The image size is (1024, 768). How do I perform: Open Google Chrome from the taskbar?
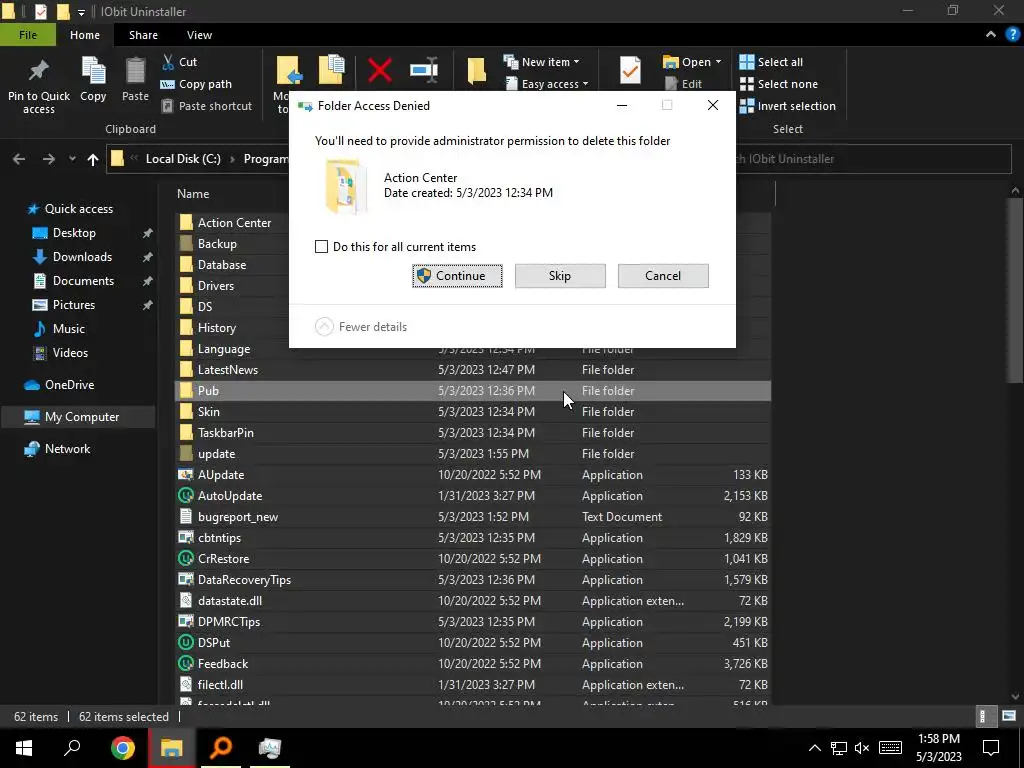click(122, 748)
